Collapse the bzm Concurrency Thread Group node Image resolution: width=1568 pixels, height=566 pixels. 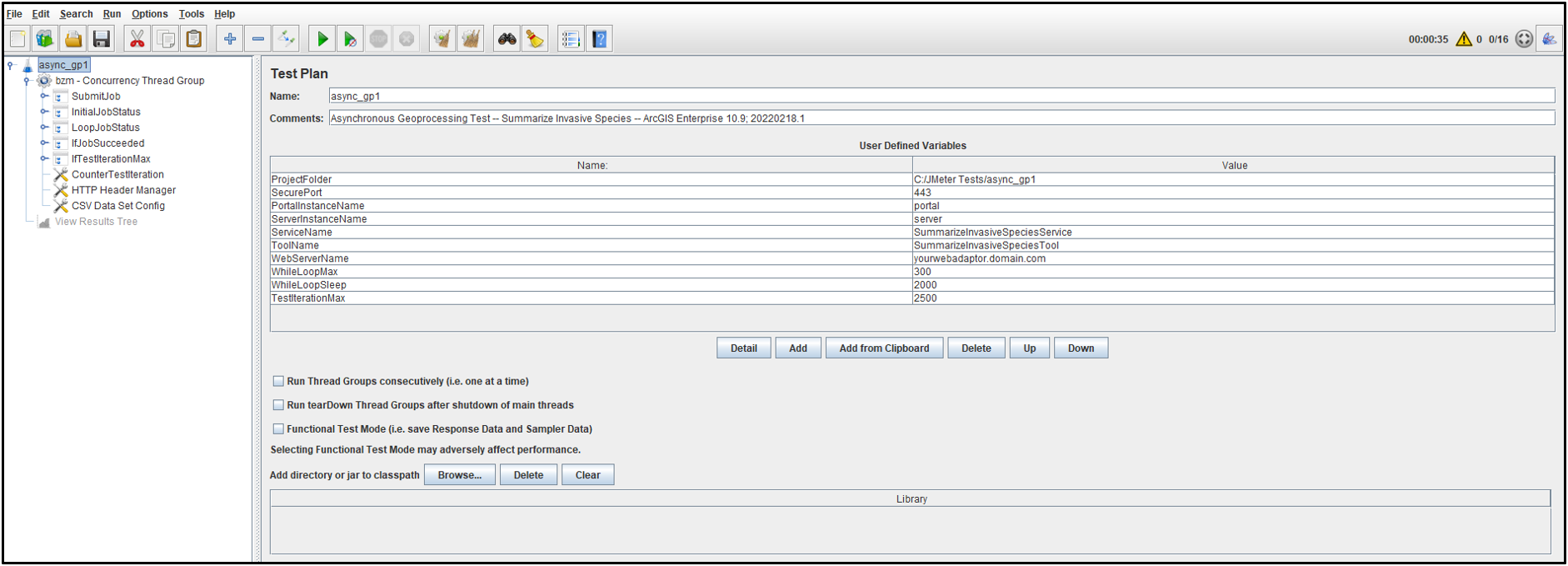click(27, 81)
